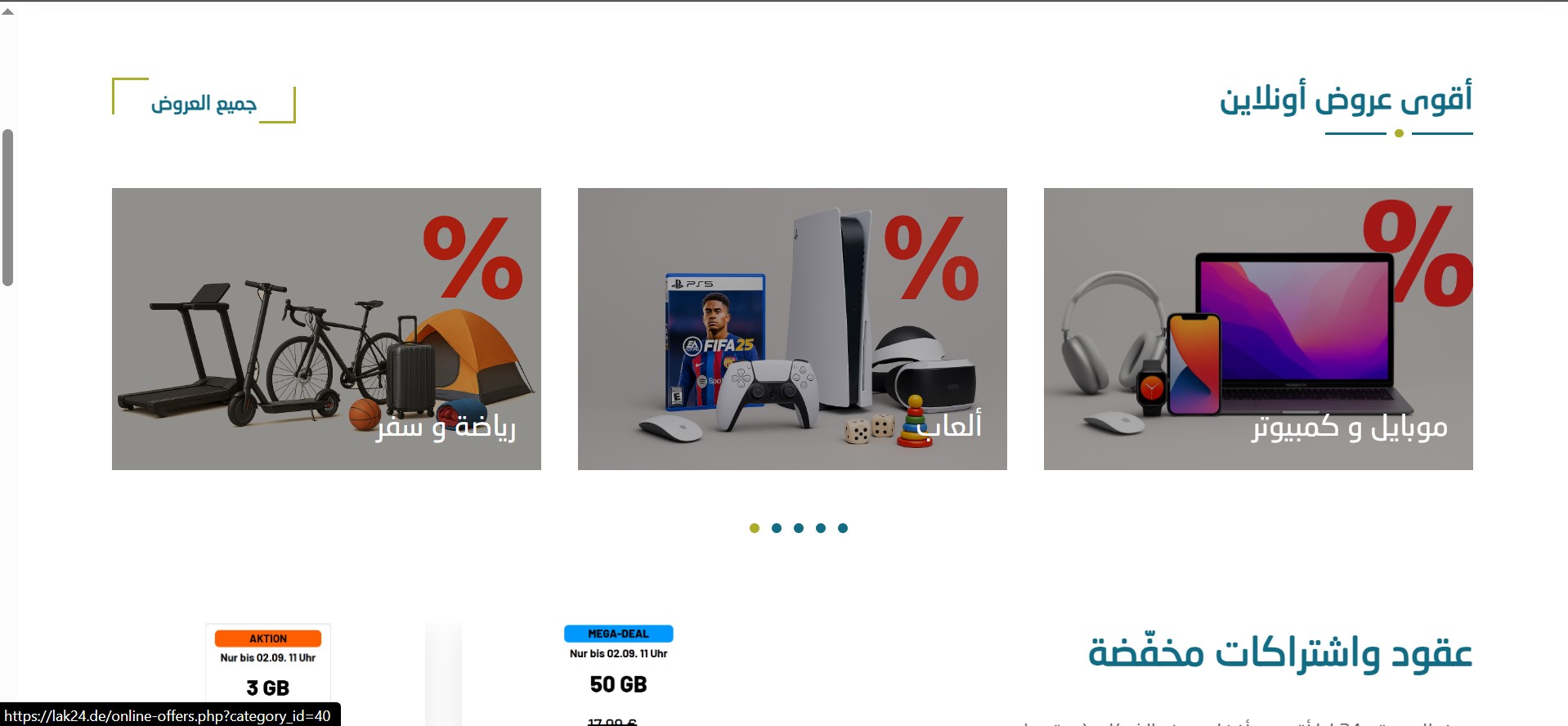1568x726 pixels.
Task: Click the MEGA-DEAL blue badge
Action: pos(619,634)
